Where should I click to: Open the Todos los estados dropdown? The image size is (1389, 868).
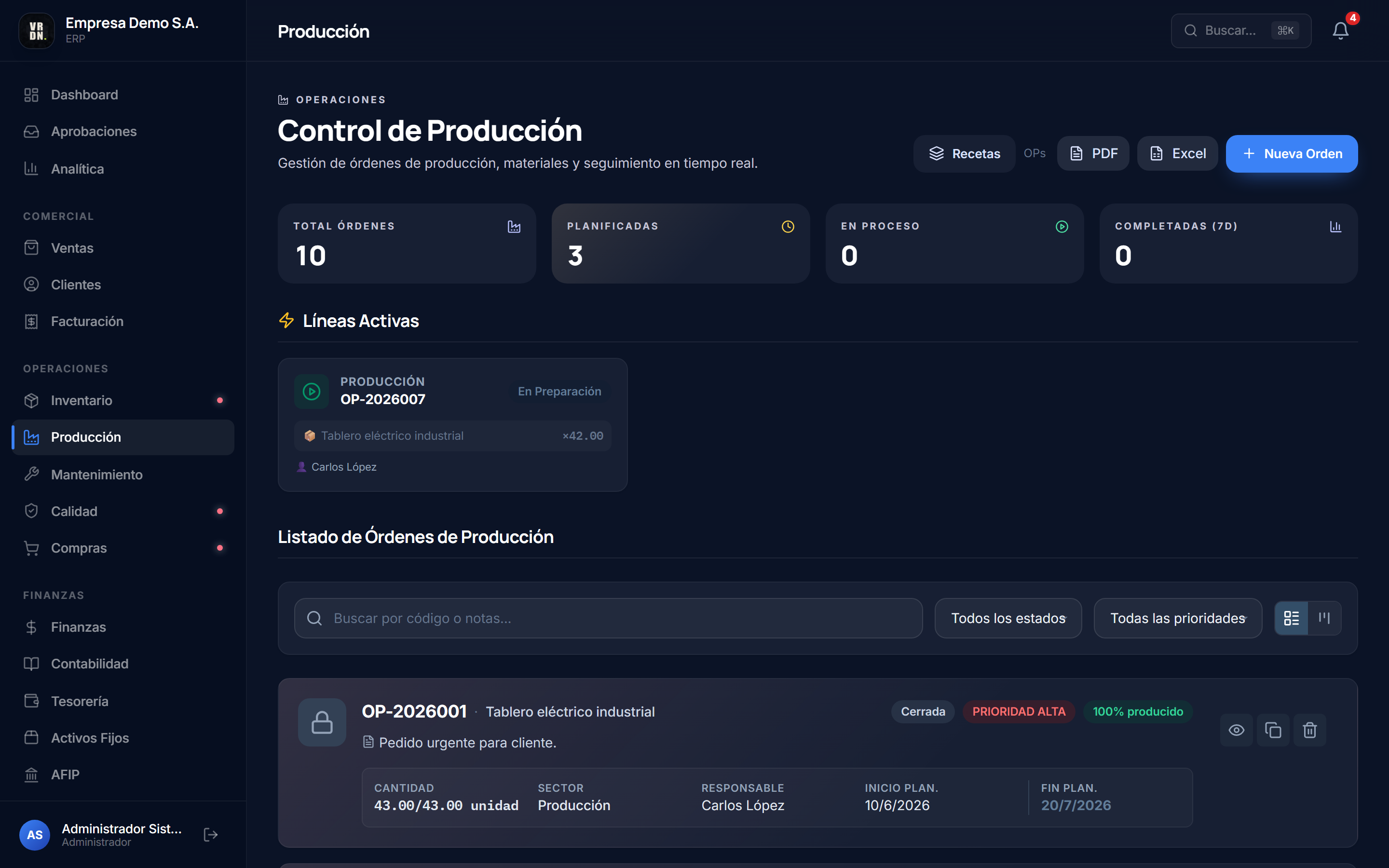coord(1008,618)
